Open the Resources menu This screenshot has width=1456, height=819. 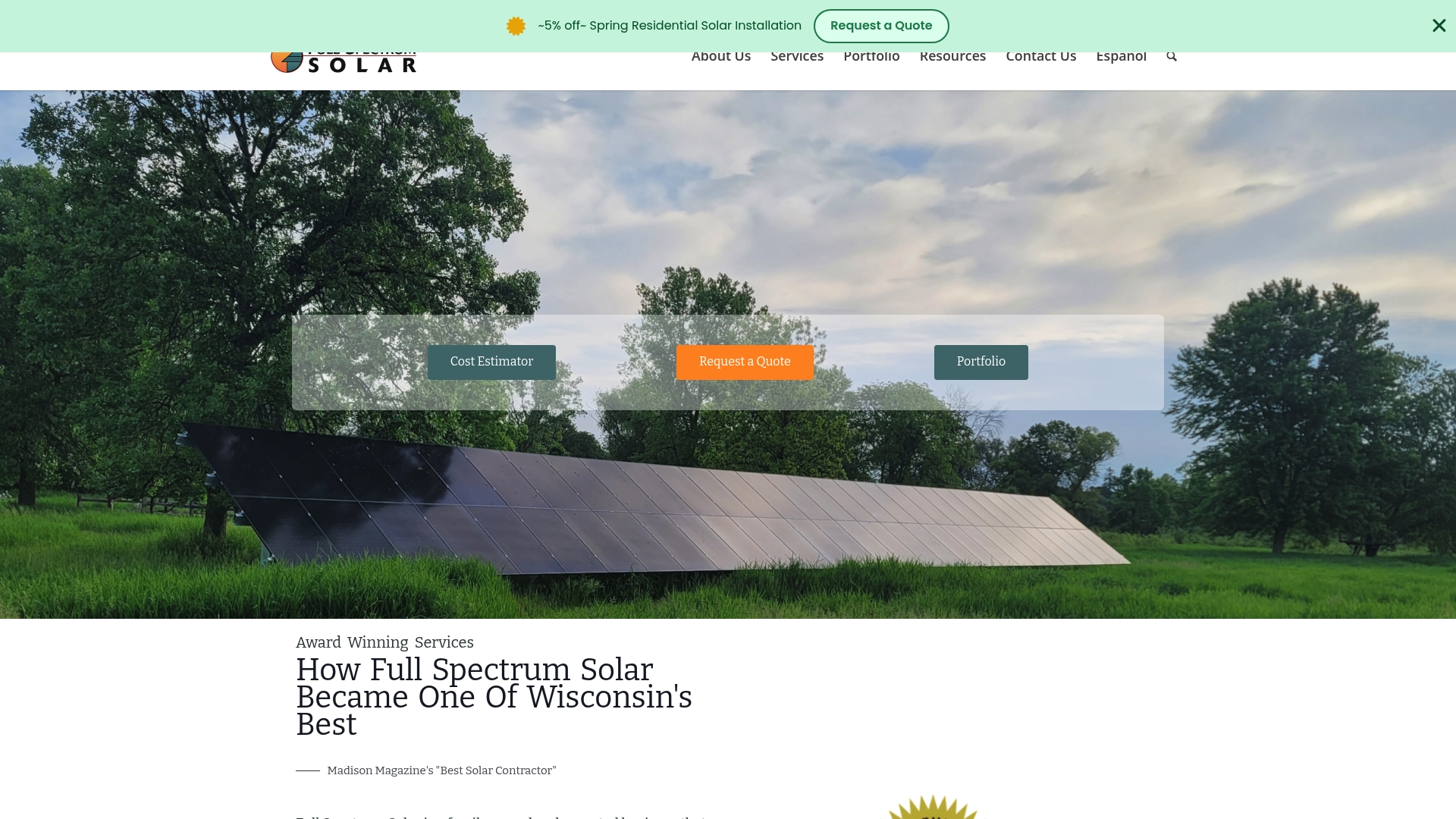[952, 58]
